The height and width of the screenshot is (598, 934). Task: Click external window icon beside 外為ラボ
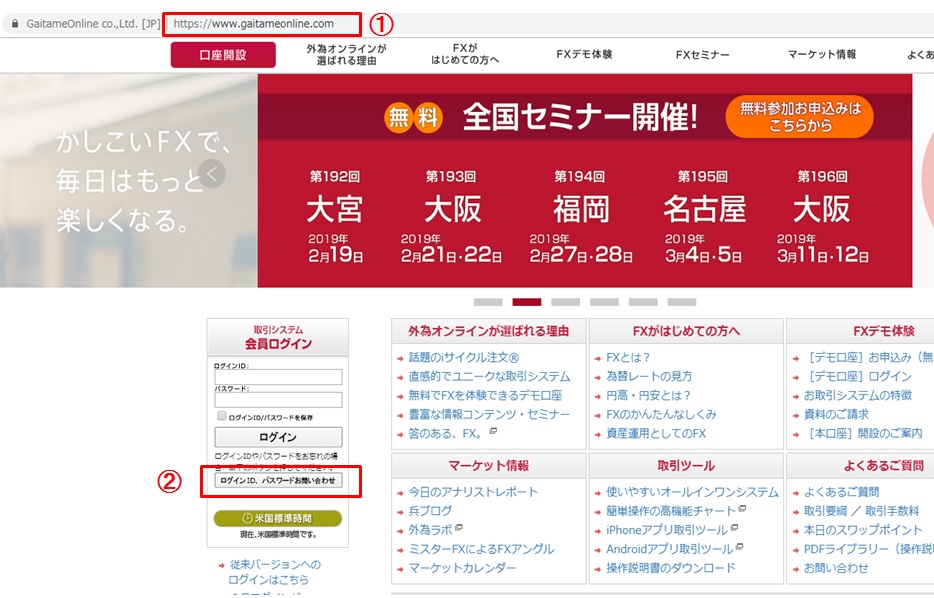459,527
